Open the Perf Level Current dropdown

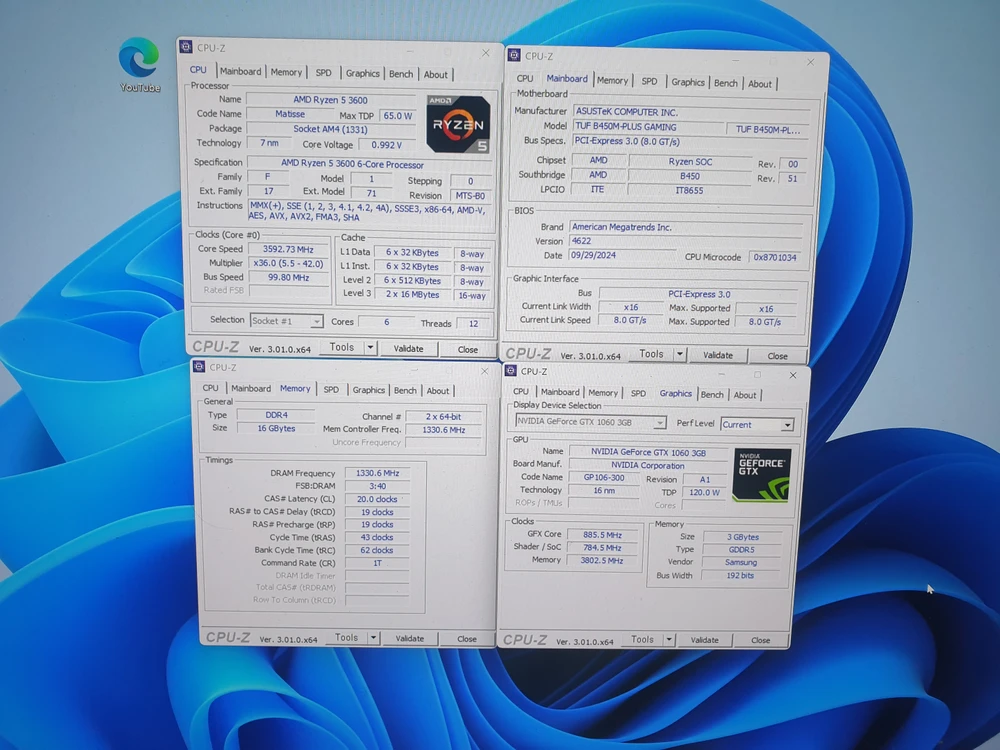[757, 425]
